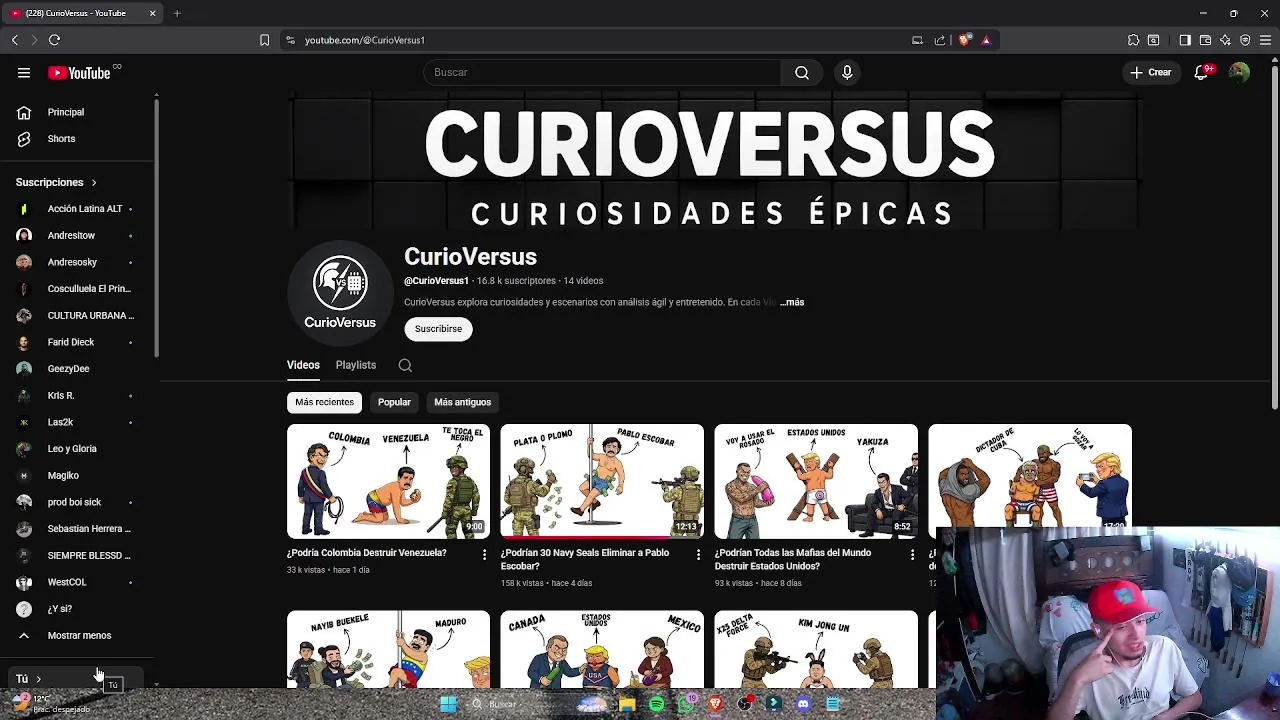
Task: Bookmark this page
Action: [264, 40]
